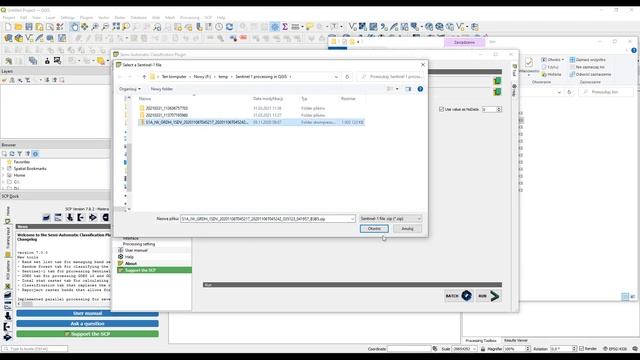Image resolution: width=640 pixels, height=360 pixels.
Task: Click the file dialog Up arrow
Action: (x=144, y=77)
